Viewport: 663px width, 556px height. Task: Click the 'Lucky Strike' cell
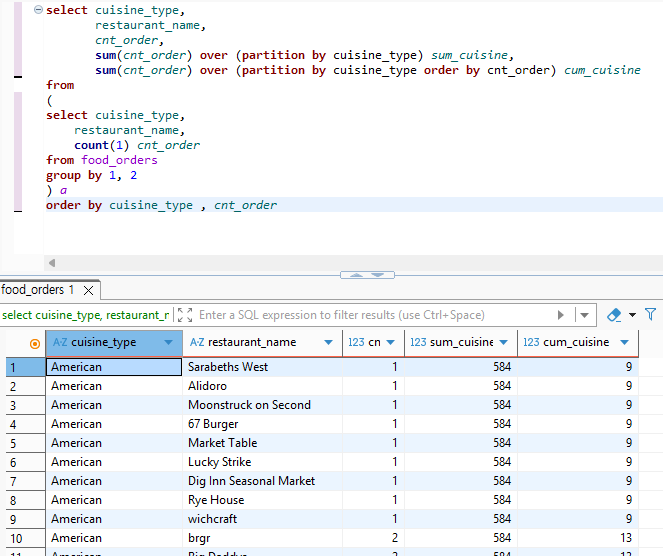pyautogui.click(x=262, y=462)
